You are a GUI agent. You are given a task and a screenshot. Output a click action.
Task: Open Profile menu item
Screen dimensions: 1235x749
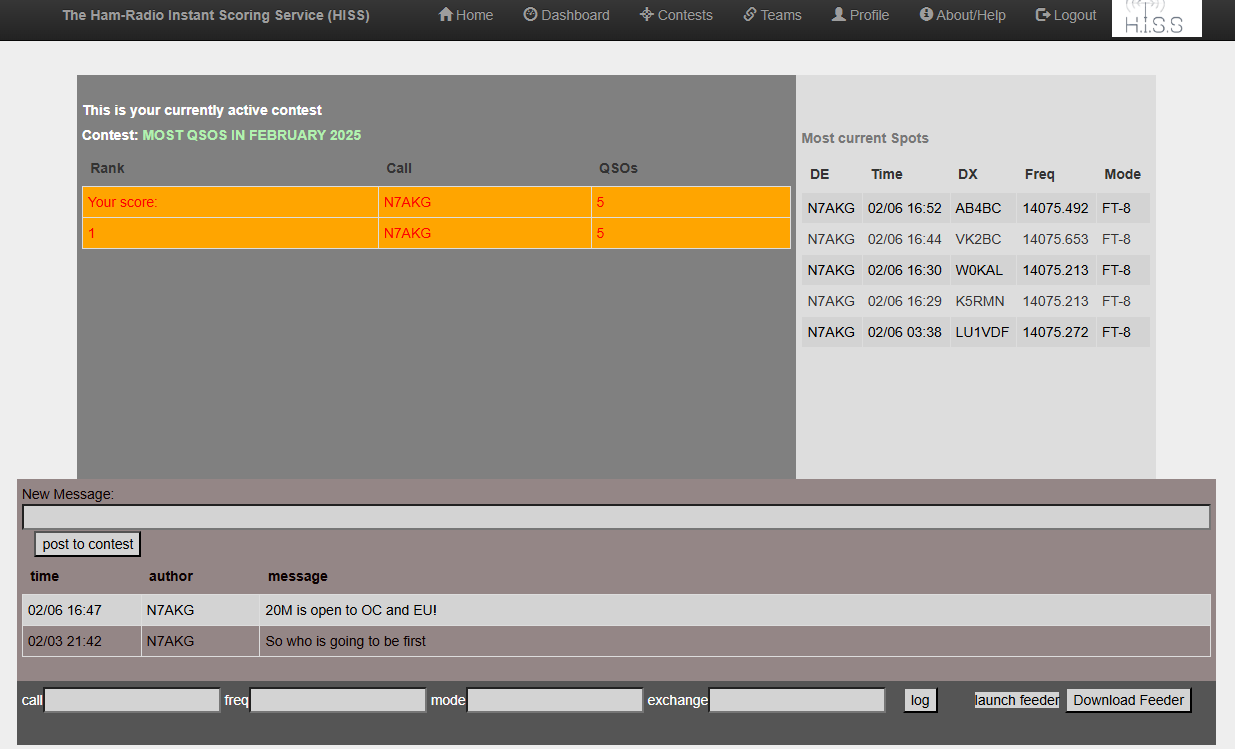(861, 15)
